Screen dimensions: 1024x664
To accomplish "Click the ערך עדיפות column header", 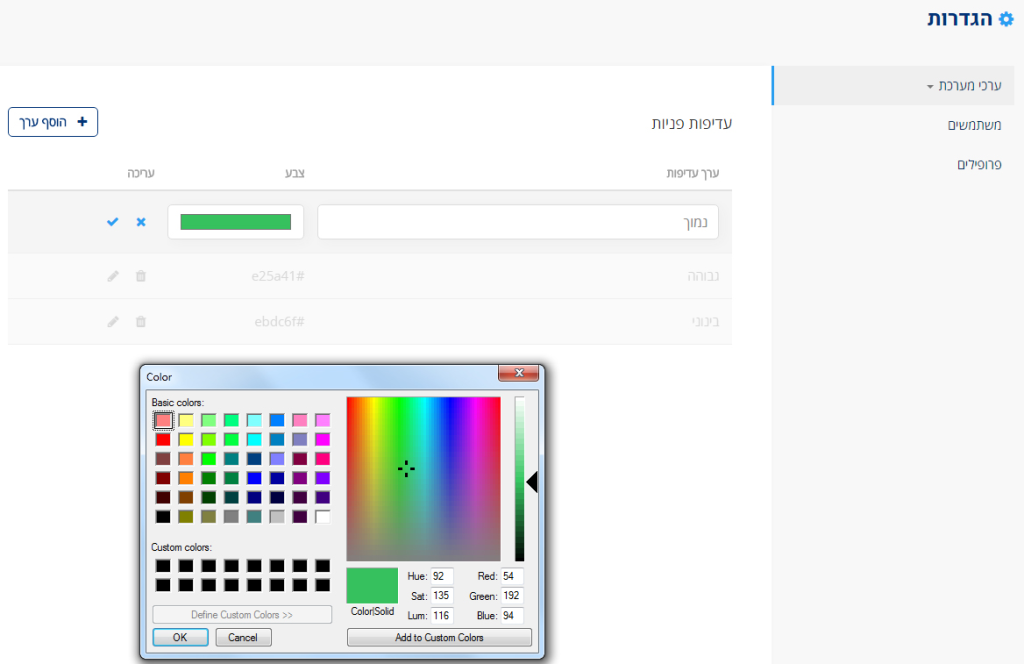I will pos(692,173).
